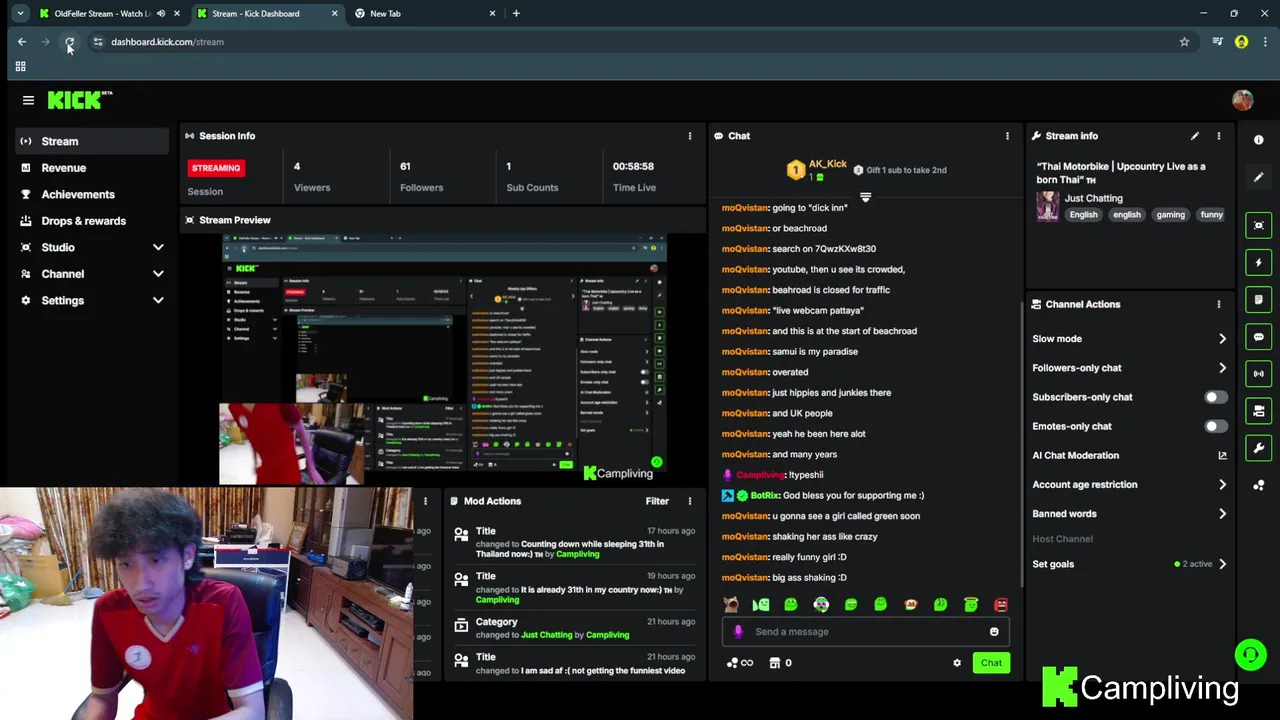Screen dimensions: 1280x720
Task: Click the green Chat send button
Action: [991, 663]
